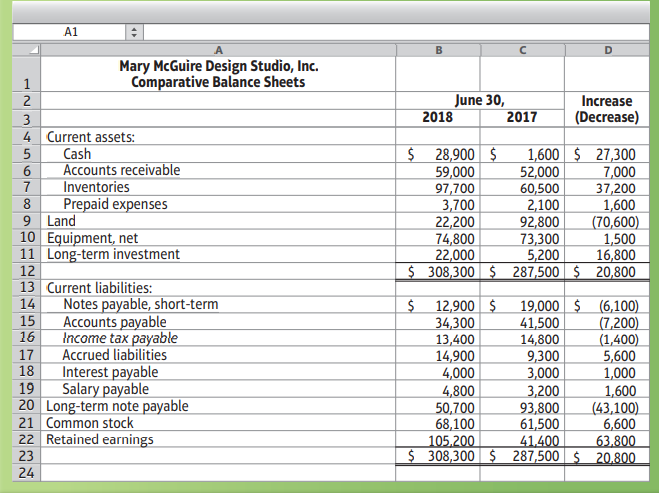Select 'Notes payable, short-term' label
This screenshot has width=659, height=493.
pyautogui.click(x=141, y=304)
